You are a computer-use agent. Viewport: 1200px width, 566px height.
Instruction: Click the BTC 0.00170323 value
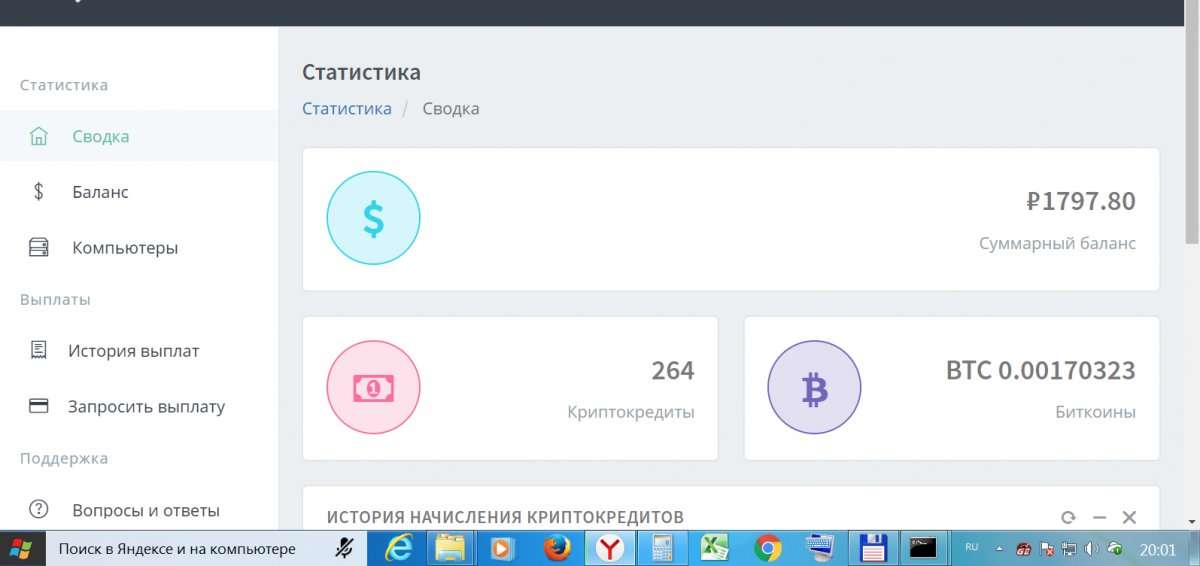tap(1041, 370)
